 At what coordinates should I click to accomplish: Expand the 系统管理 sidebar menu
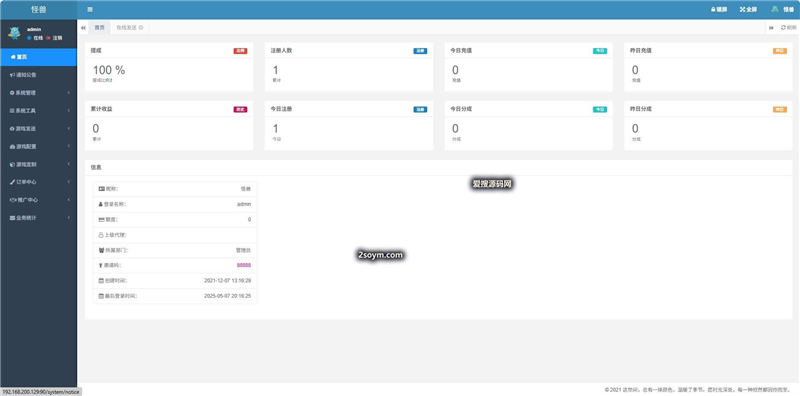[38, 93]
